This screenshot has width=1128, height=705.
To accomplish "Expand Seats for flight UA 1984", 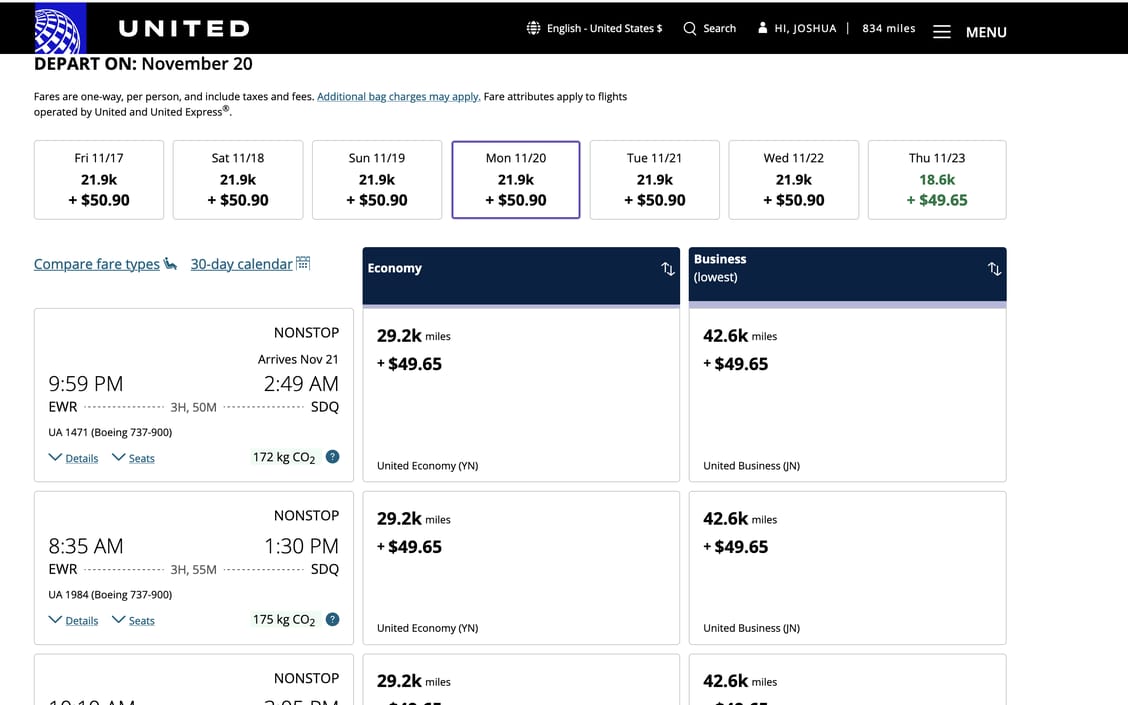I will [134, 621].
